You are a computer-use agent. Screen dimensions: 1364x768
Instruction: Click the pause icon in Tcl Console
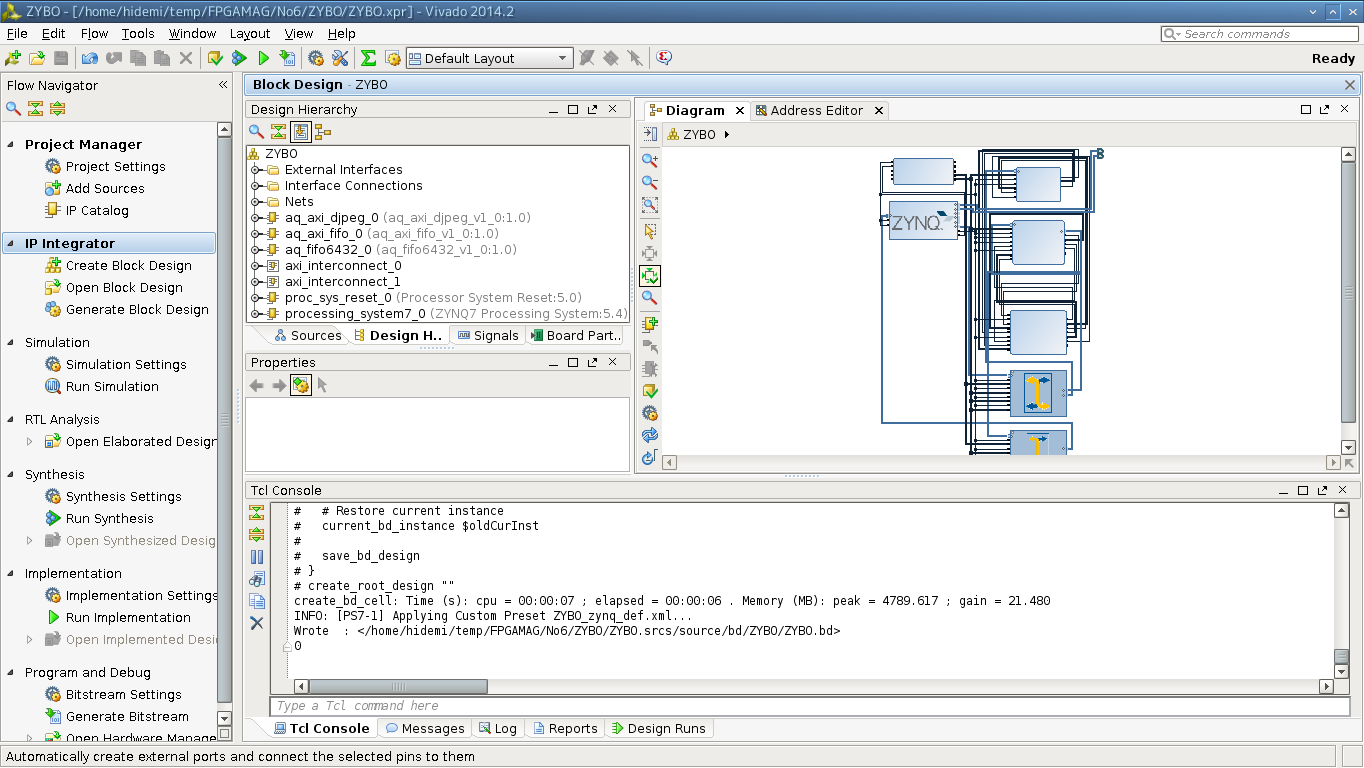pyautogui.click(x=257, y=557)
